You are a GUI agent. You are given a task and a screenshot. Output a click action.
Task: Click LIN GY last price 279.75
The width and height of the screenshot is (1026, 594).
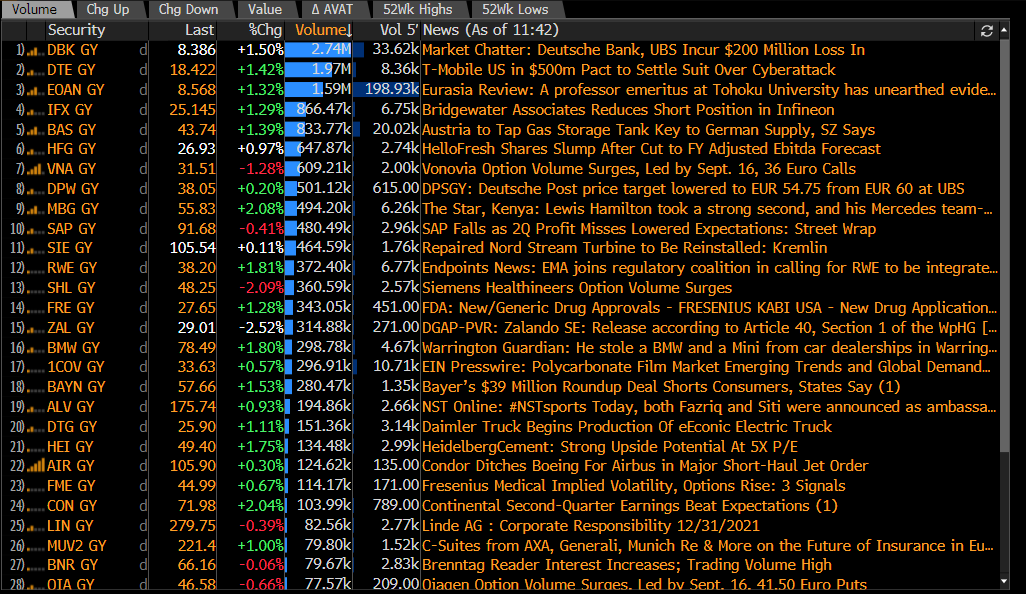[192, 526]
